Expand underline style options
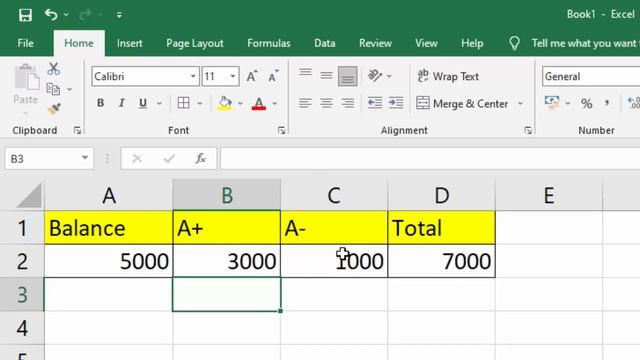Image resolution: width=640 pixels, height=360 pixels. tap(159, 104)
